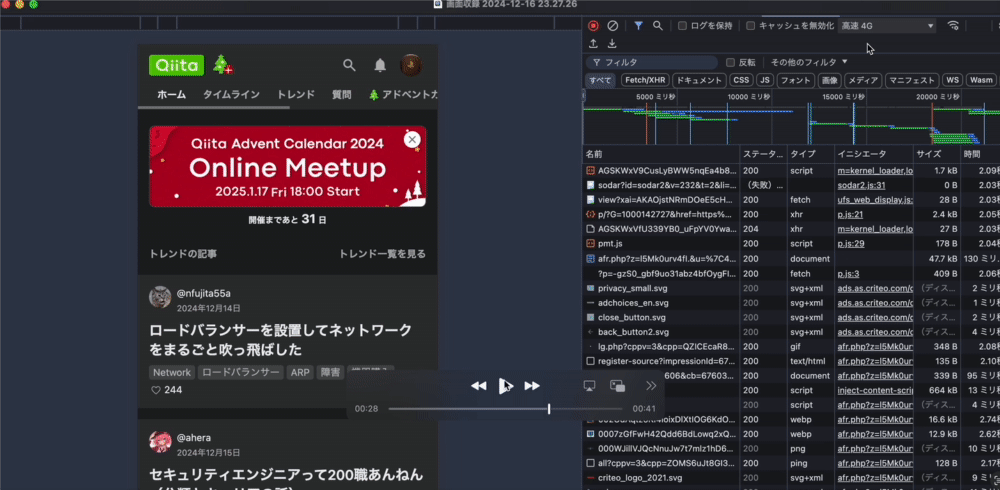Image resolution: width=1000 pixels, height=490 pixels.
Task: Like the ロードバランサー article heart icon
Action: [156, 390]
